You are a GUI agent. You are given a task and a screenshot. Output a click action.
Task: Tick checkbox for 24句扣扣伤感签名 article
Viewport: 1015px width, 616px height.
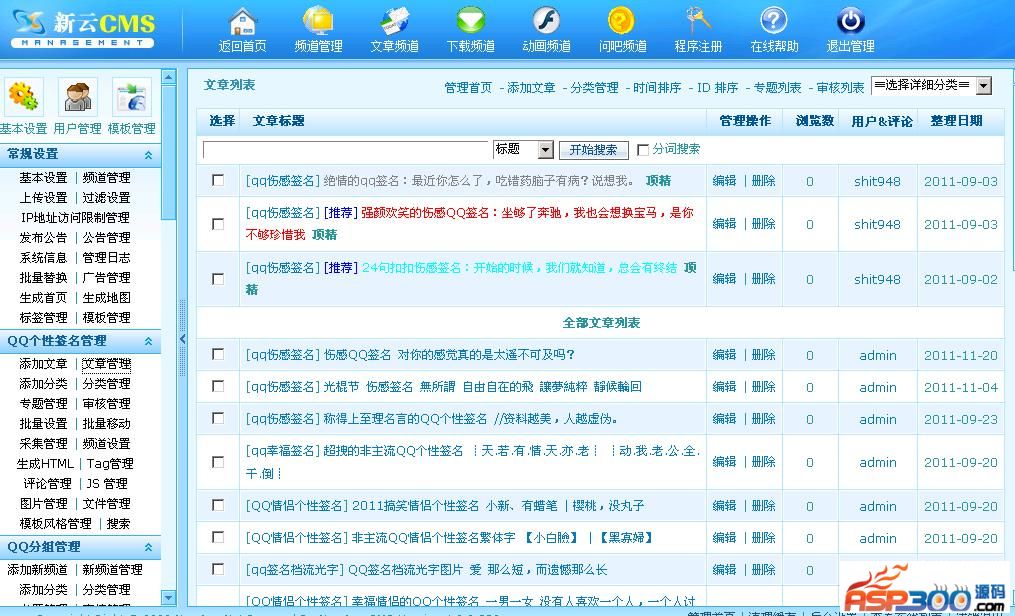pyautogui.click(x=218, y=279)
